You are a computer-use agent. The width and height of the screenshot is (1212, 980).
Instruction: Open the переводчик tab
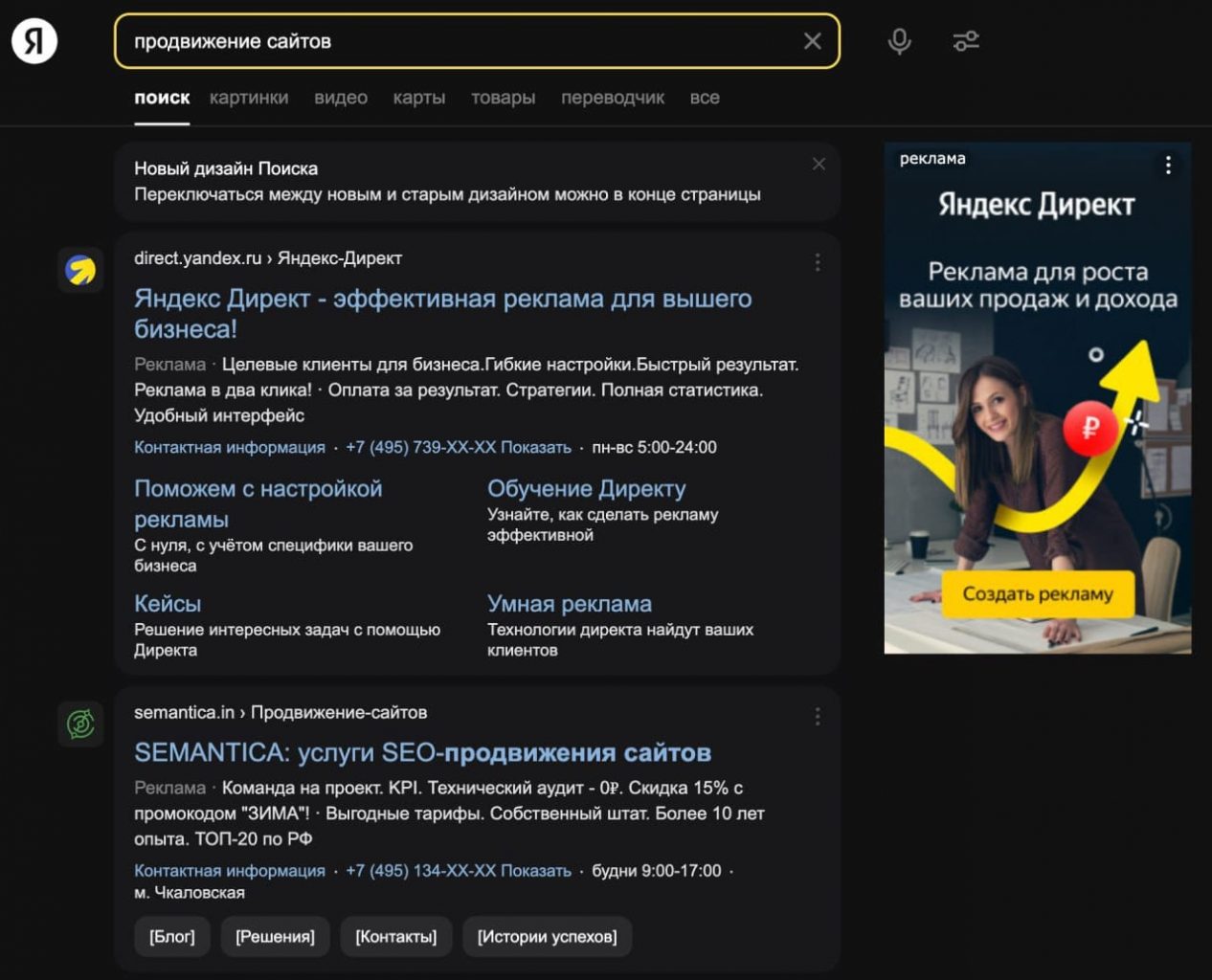613,98
